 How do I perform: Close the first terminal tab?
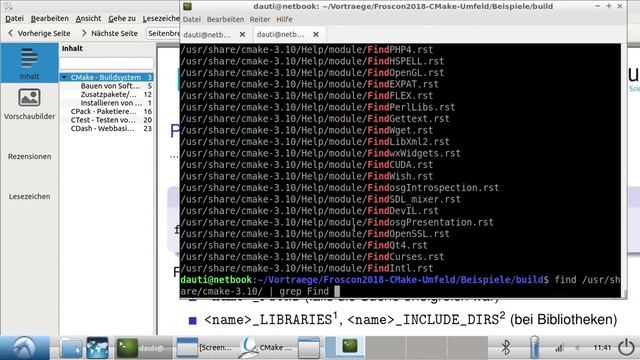click(242, 35)
